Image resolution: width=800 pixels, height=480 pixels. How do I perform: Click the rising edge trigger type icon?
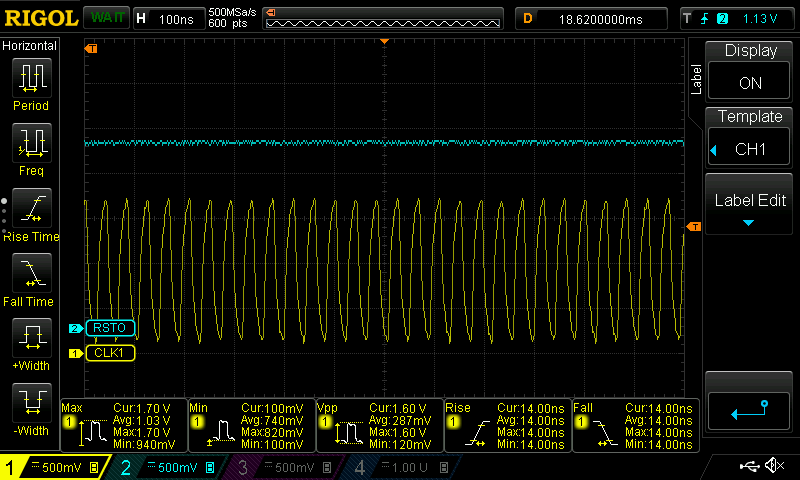(x=705, y=19)
